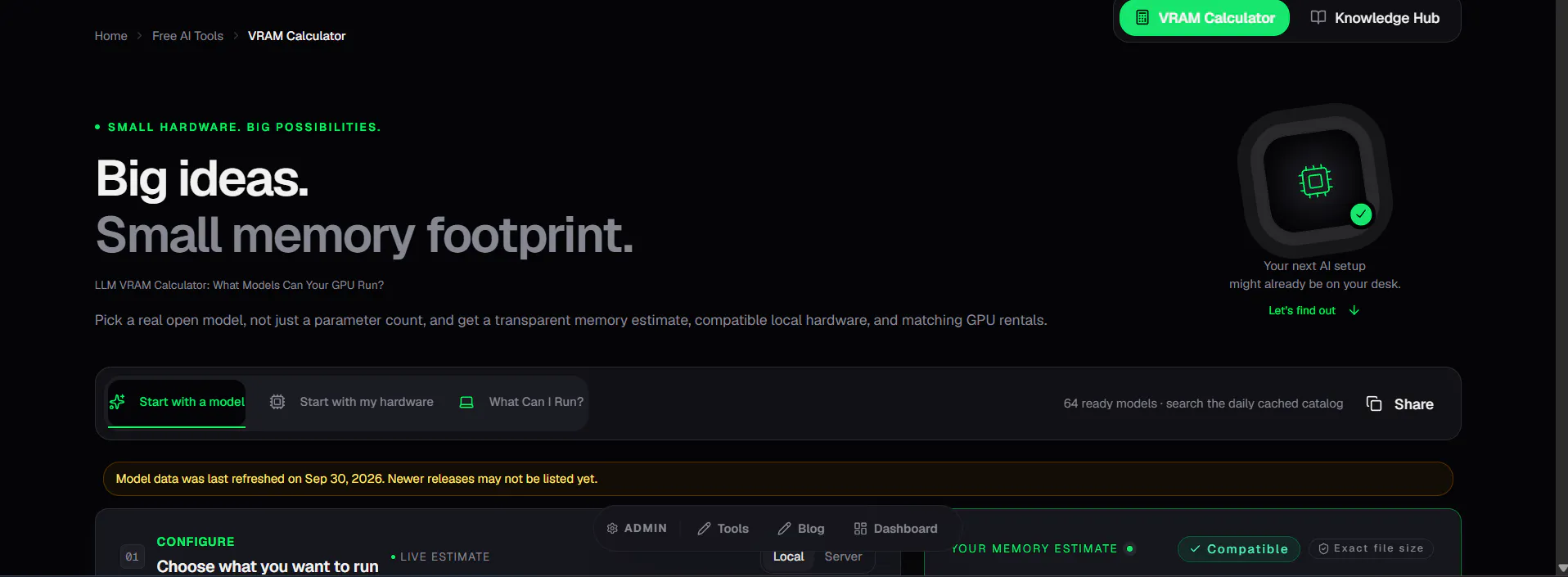Click the "LIVE ESTIMATE" label
Viewport: 1568px width, 577px height.
pyautogui.click(x=444, y=557)
